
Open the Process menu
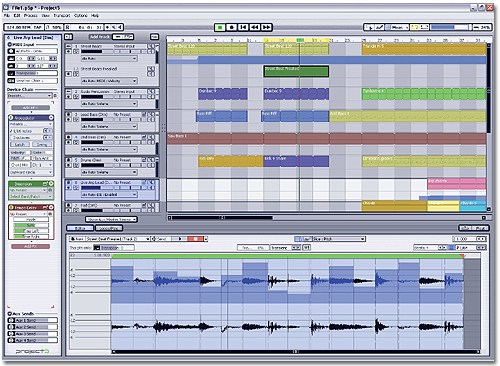click(x=31, y=16)
